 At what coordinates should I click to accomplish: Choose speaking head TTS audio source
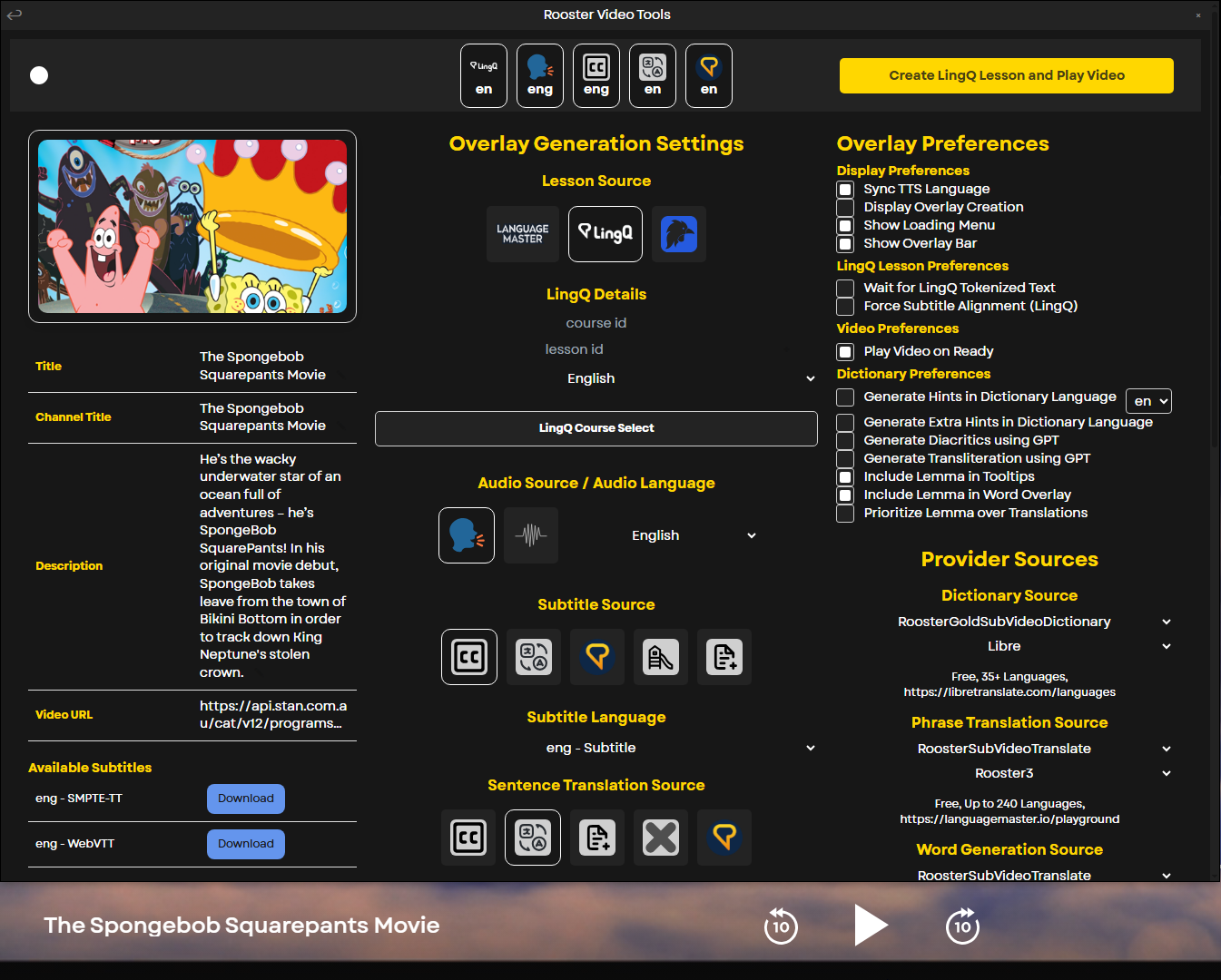click(467, 535)
